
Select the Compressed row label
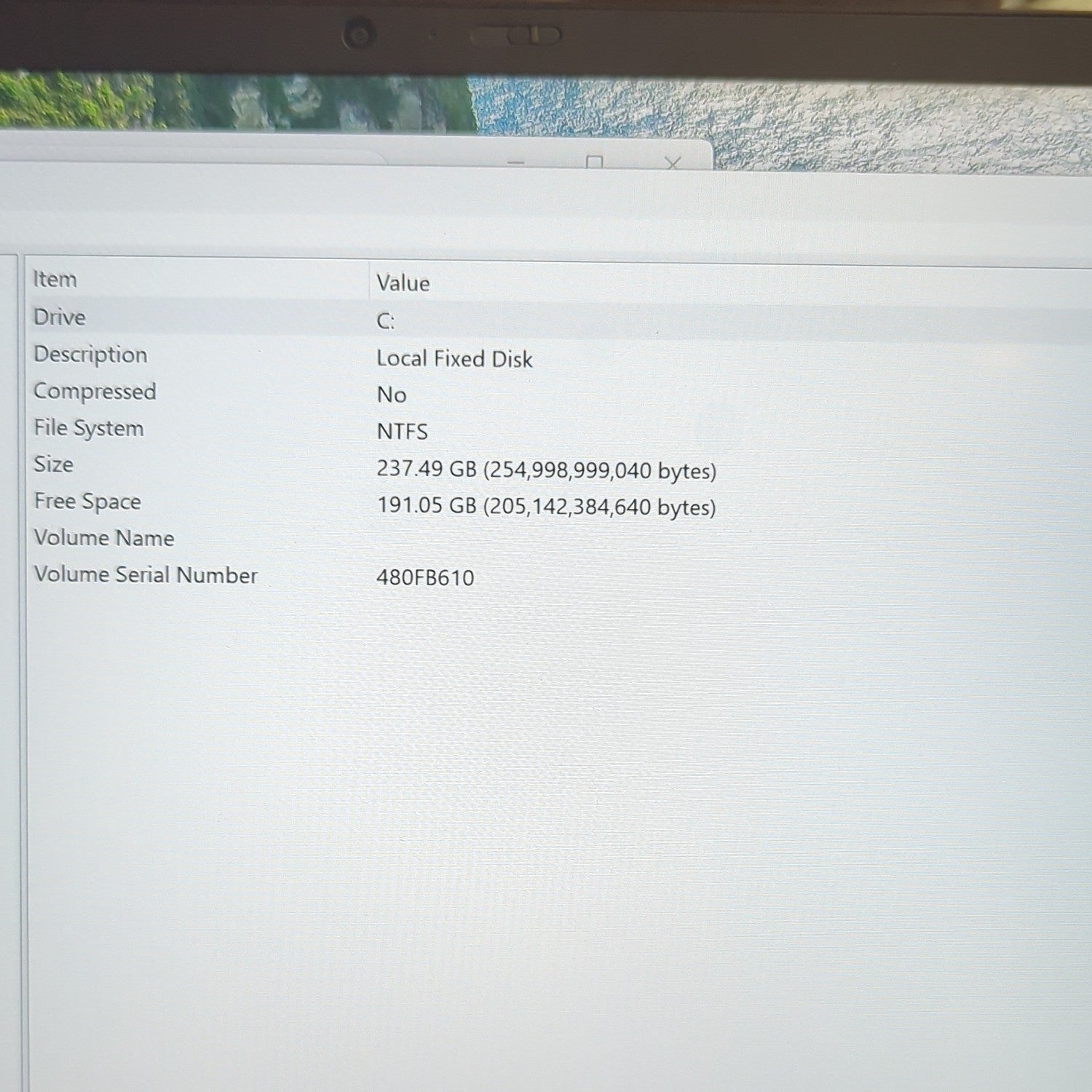[95, 392]
